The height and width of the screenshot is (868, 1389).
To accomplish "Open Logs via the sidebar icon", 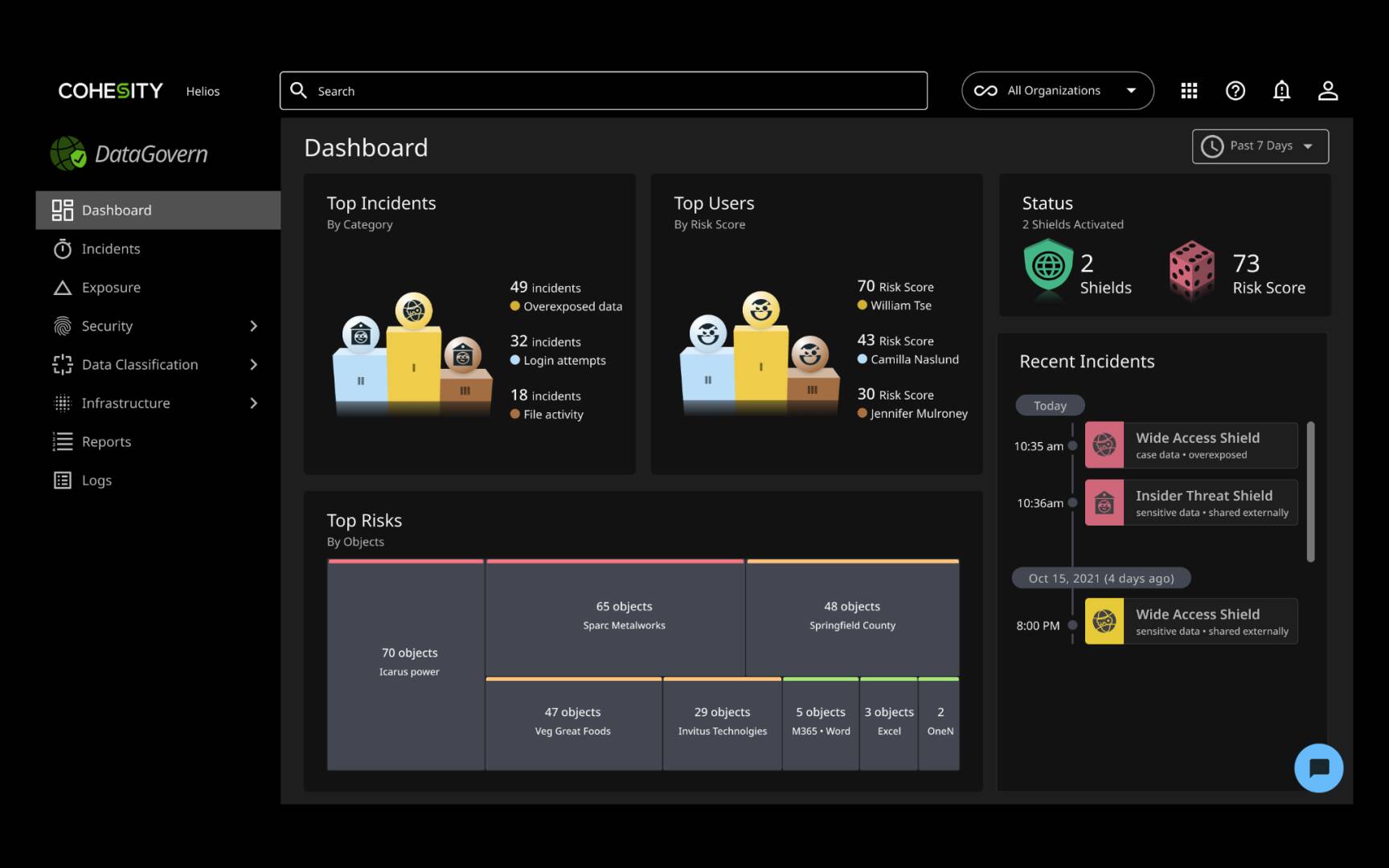I will [x=61, y=480].
